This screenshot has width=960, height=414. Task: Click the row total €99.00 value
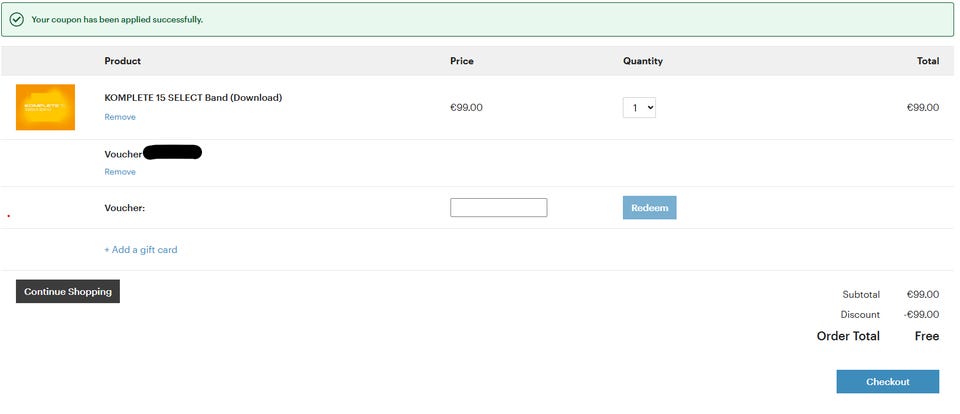pyautogui.click(x=923, y=108)
